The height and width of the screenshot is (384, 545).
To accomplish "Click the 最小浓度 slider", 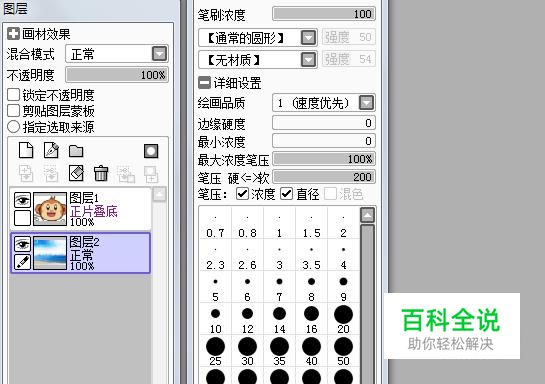I will (x=324, y=141).
